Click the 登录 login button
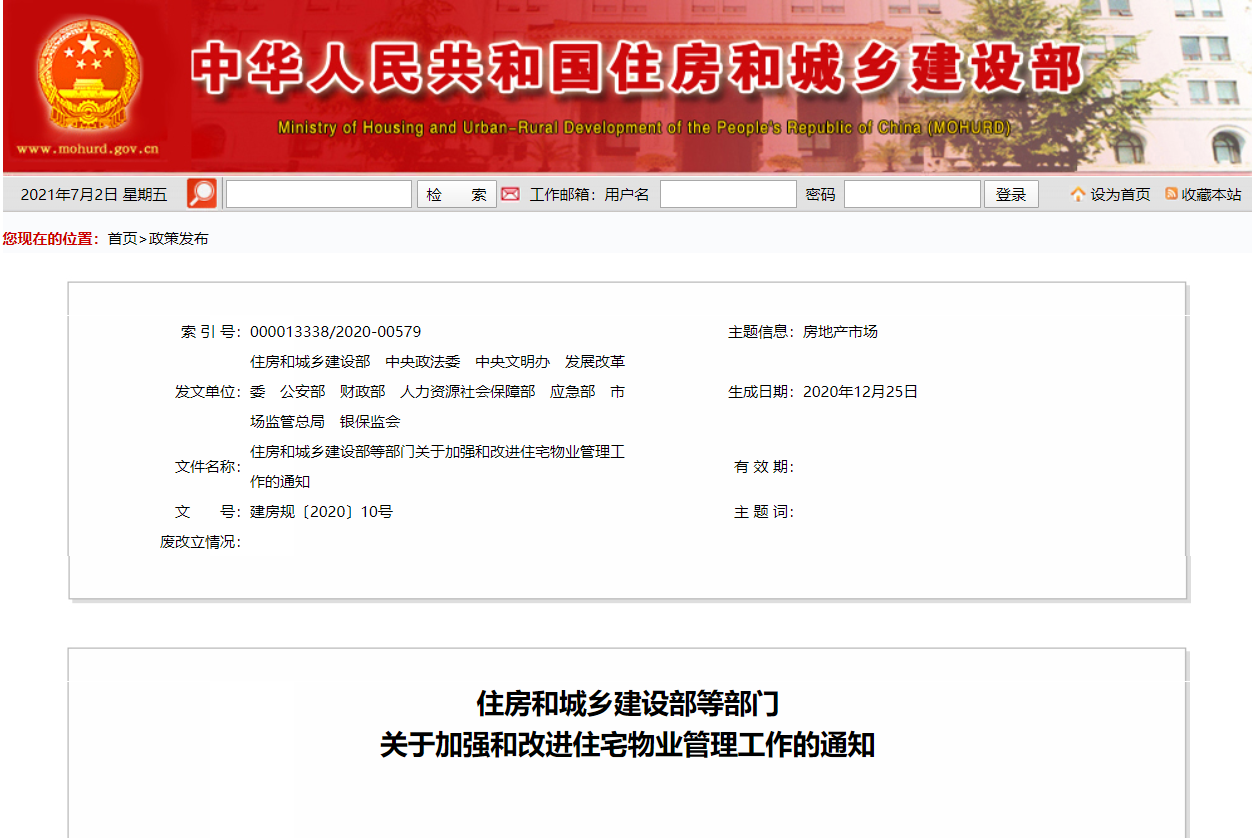 (1011, 194)
